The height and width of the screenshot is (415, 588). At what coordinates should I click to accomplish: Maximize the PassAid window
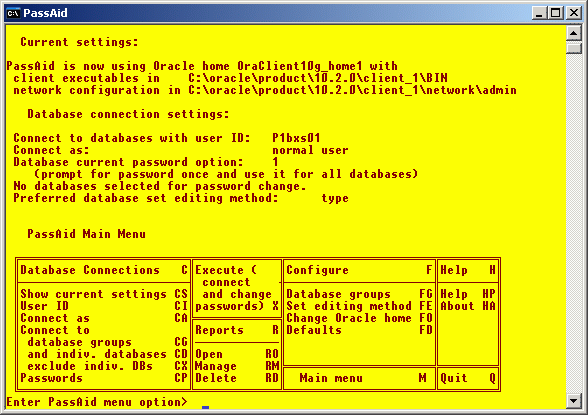tap(555, 13)
